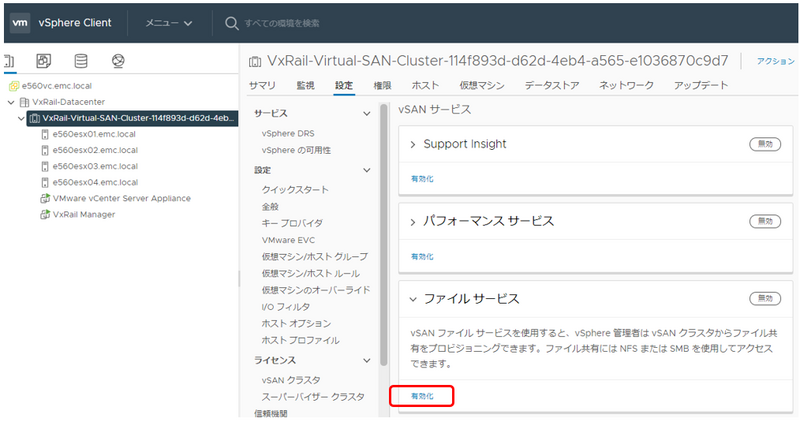Select host e560esx01.emc.local
Screen dimensions: 800x422
click(x=94, y=134)
